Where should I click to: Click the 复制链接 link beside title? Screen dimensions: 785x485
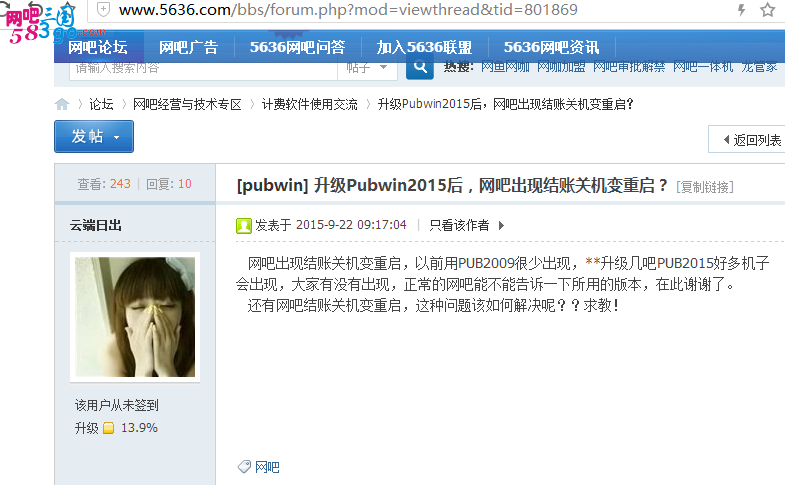pyautogui.click(x=704, y=187)
